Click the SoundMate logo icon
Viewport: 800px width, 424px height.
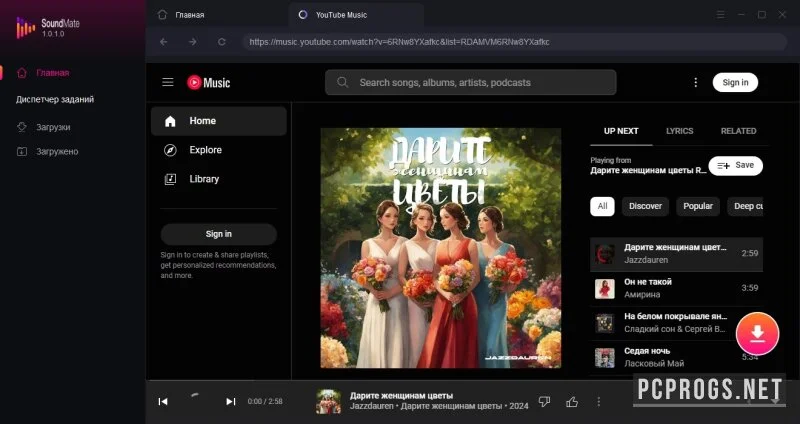(26, 28)
